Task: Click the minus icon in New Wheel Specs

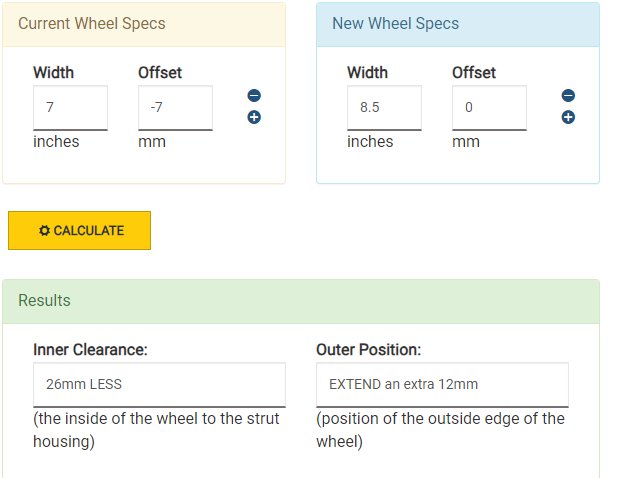Action: tap(568, 96)
